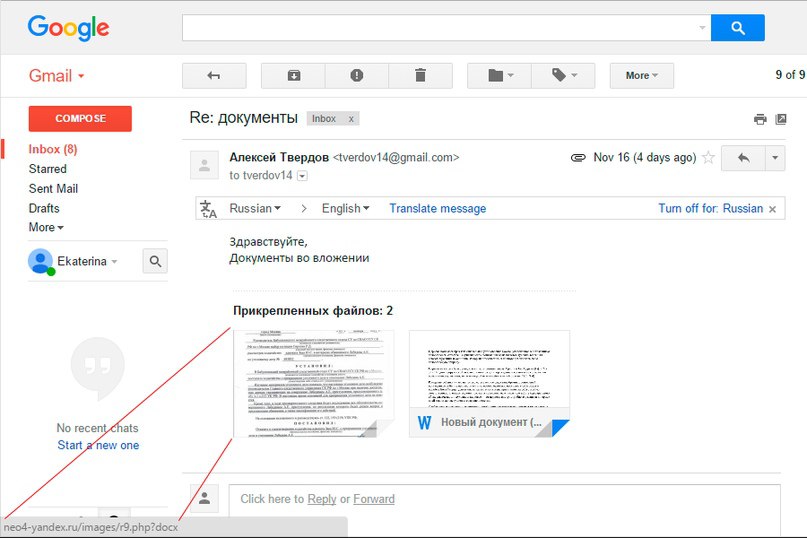The width and height of the screenshot is (807, 538).
Task: Print the conversation
Action: pyautogui.click(x=760, y=119)
